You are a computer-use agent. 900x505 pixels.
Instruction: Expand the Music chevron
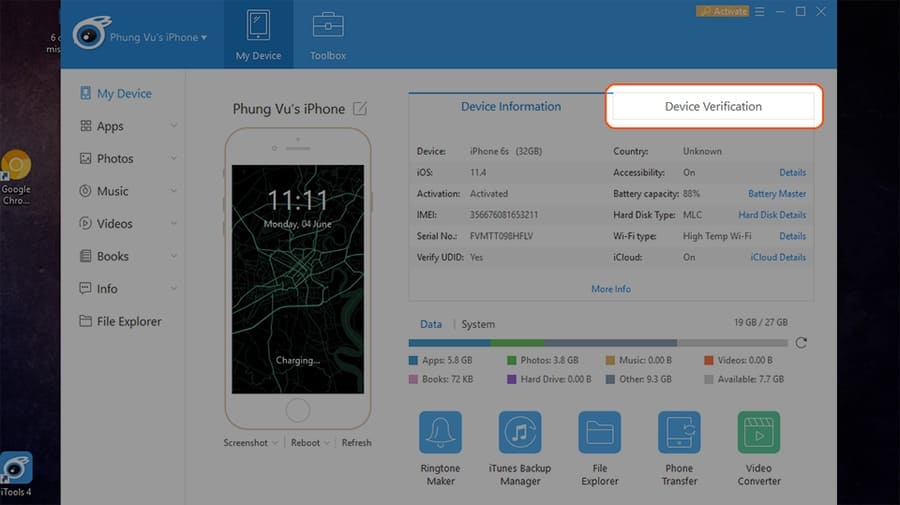[173, 191]
